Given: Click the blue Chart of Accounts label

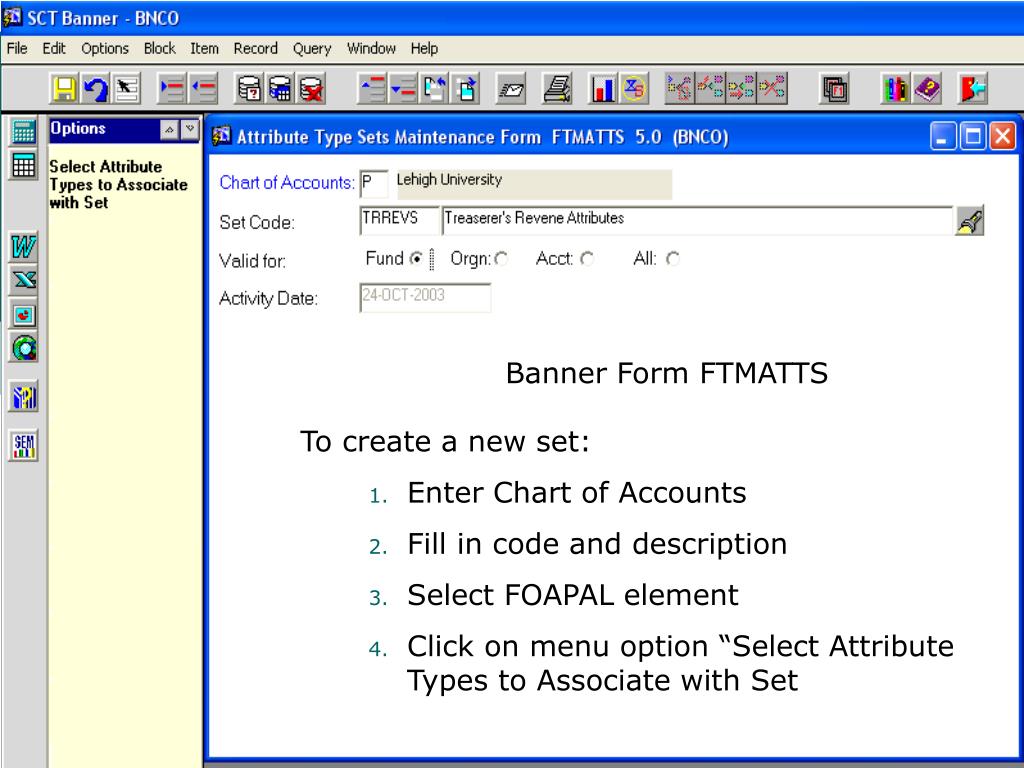Looking at the screenshot, I should pos(286,182).
